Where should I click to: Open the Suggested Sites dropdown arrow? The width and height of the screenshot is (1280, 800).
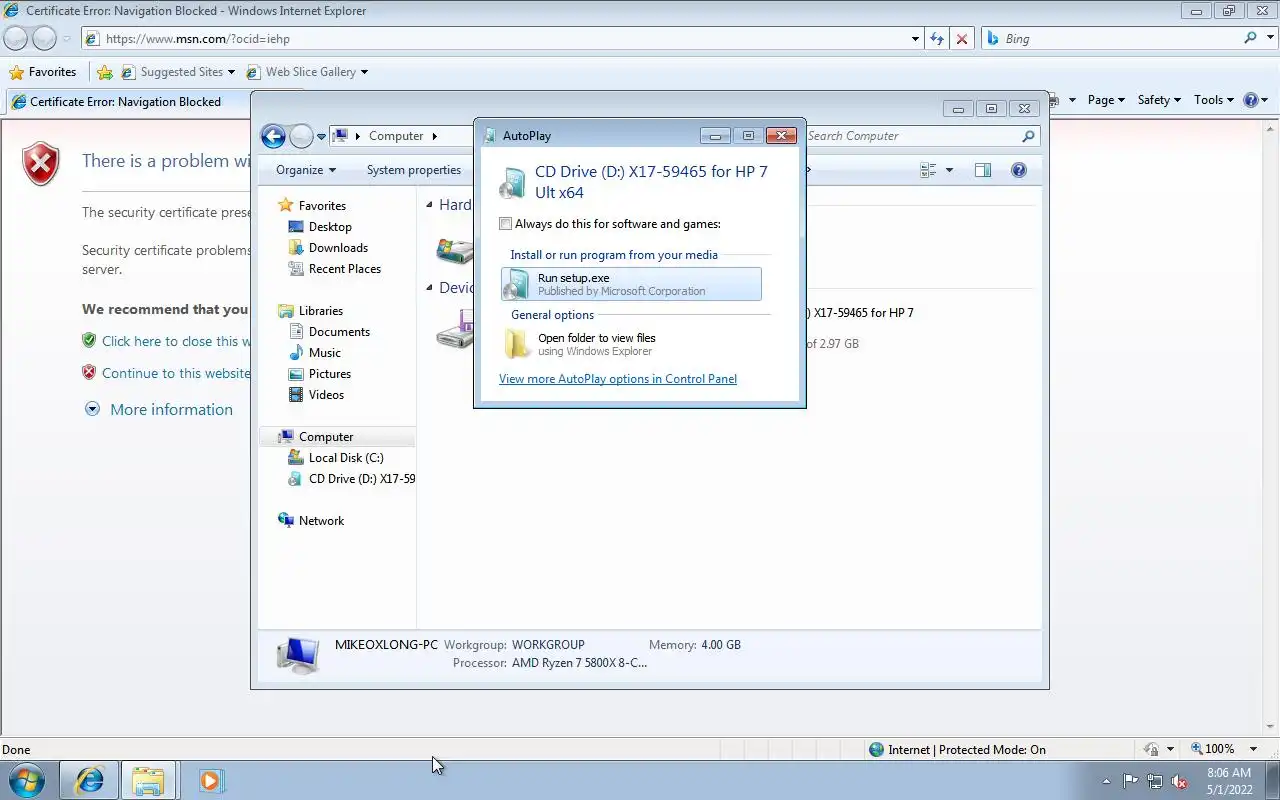click(231, 72)
